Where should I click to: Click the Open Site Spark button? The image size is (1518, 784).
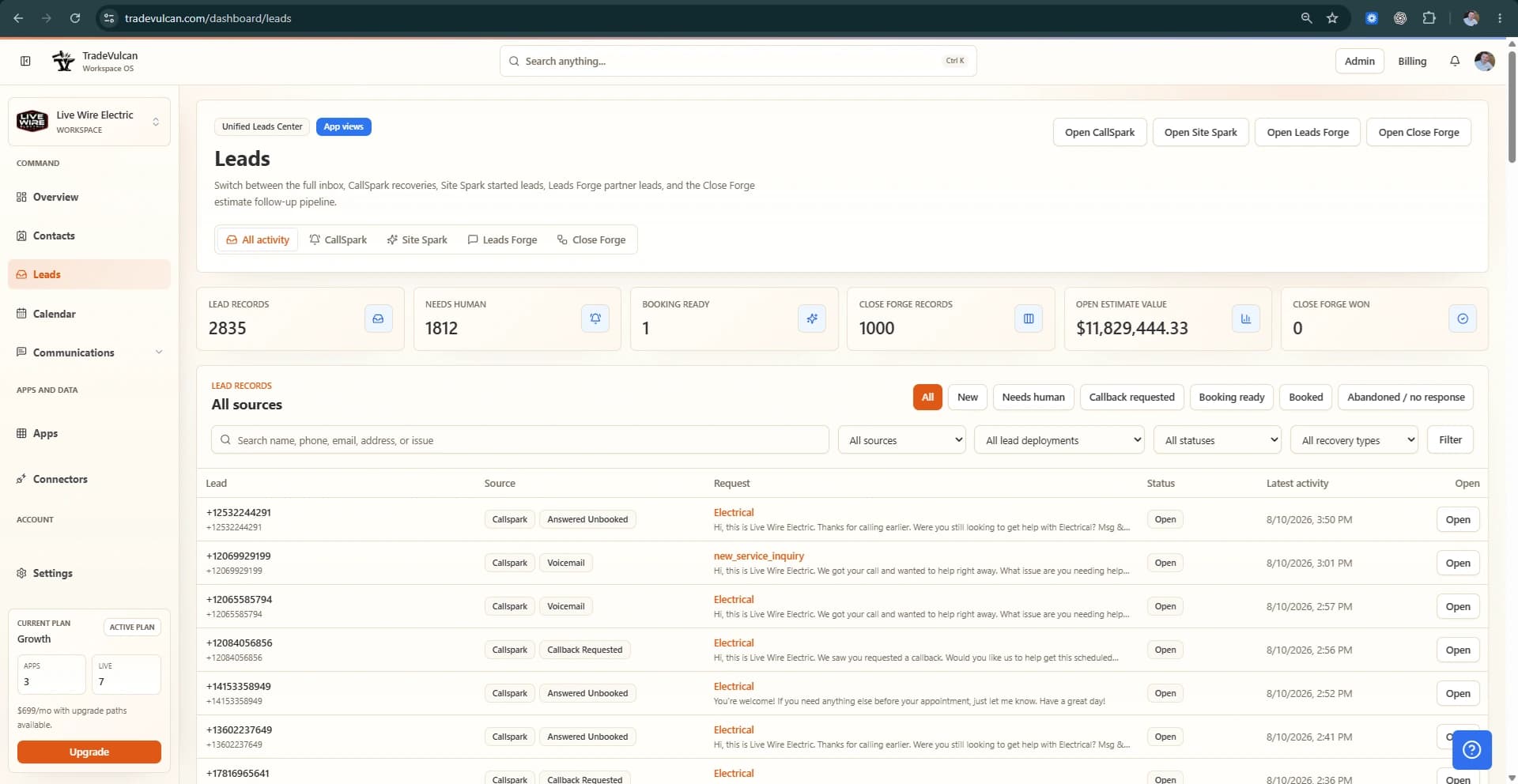[1201, 132]
